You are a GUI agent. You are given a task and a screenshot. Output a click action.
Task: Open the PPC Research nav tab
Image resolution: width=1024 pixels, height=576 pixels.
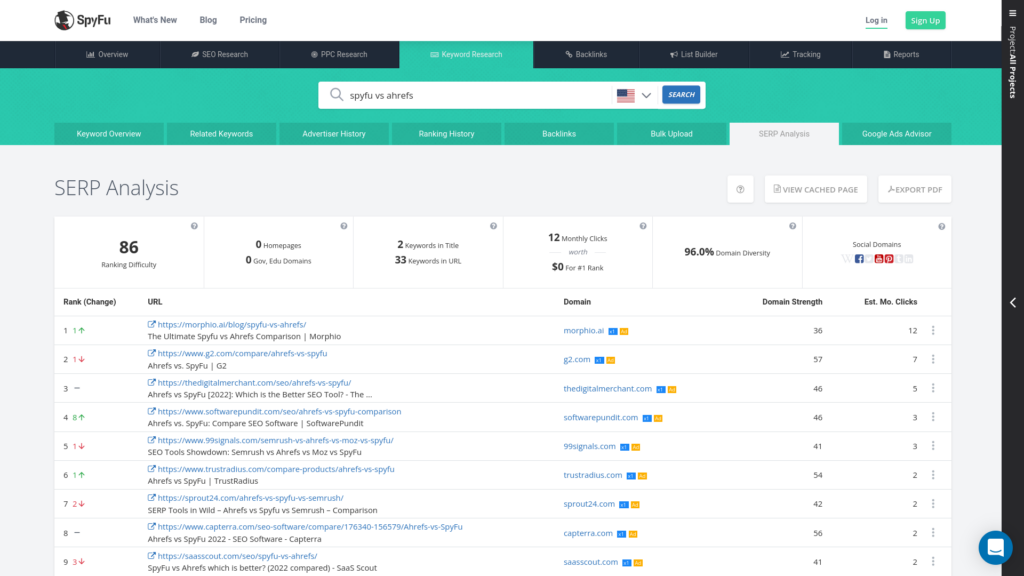pos(340,54)
